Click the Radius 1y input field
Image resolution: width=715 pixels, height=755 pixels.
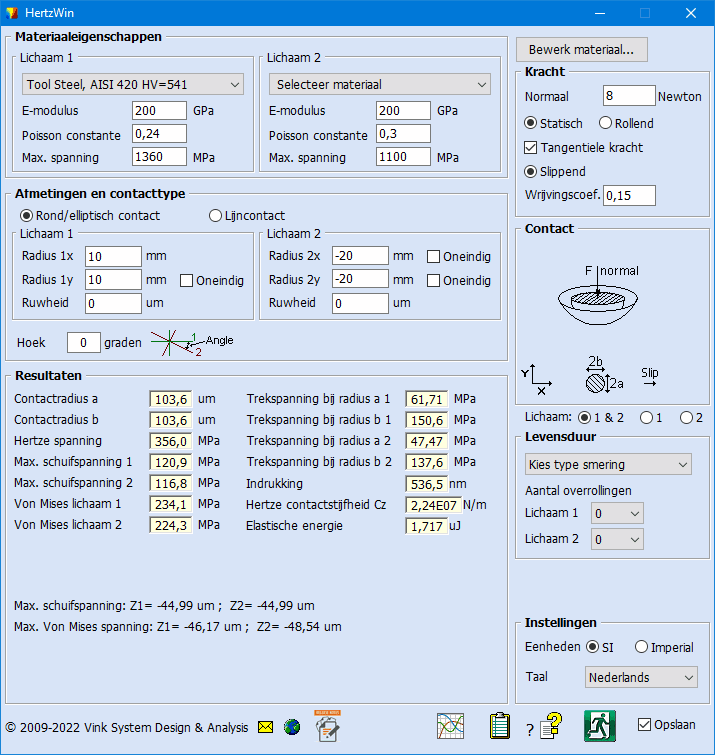click(113, 279)
